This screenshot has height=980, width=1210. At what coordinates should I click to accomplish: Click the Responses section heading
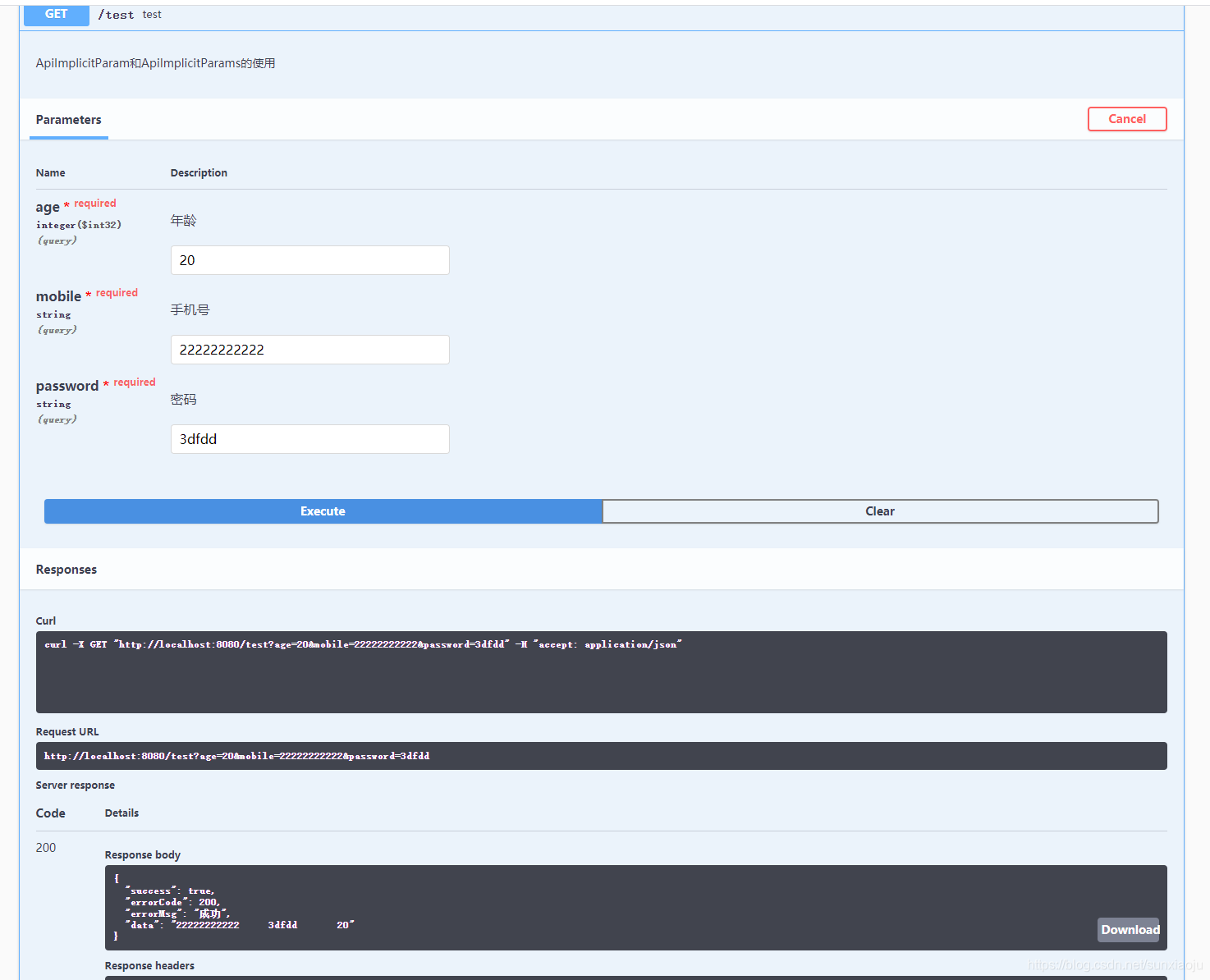[66, 569]
